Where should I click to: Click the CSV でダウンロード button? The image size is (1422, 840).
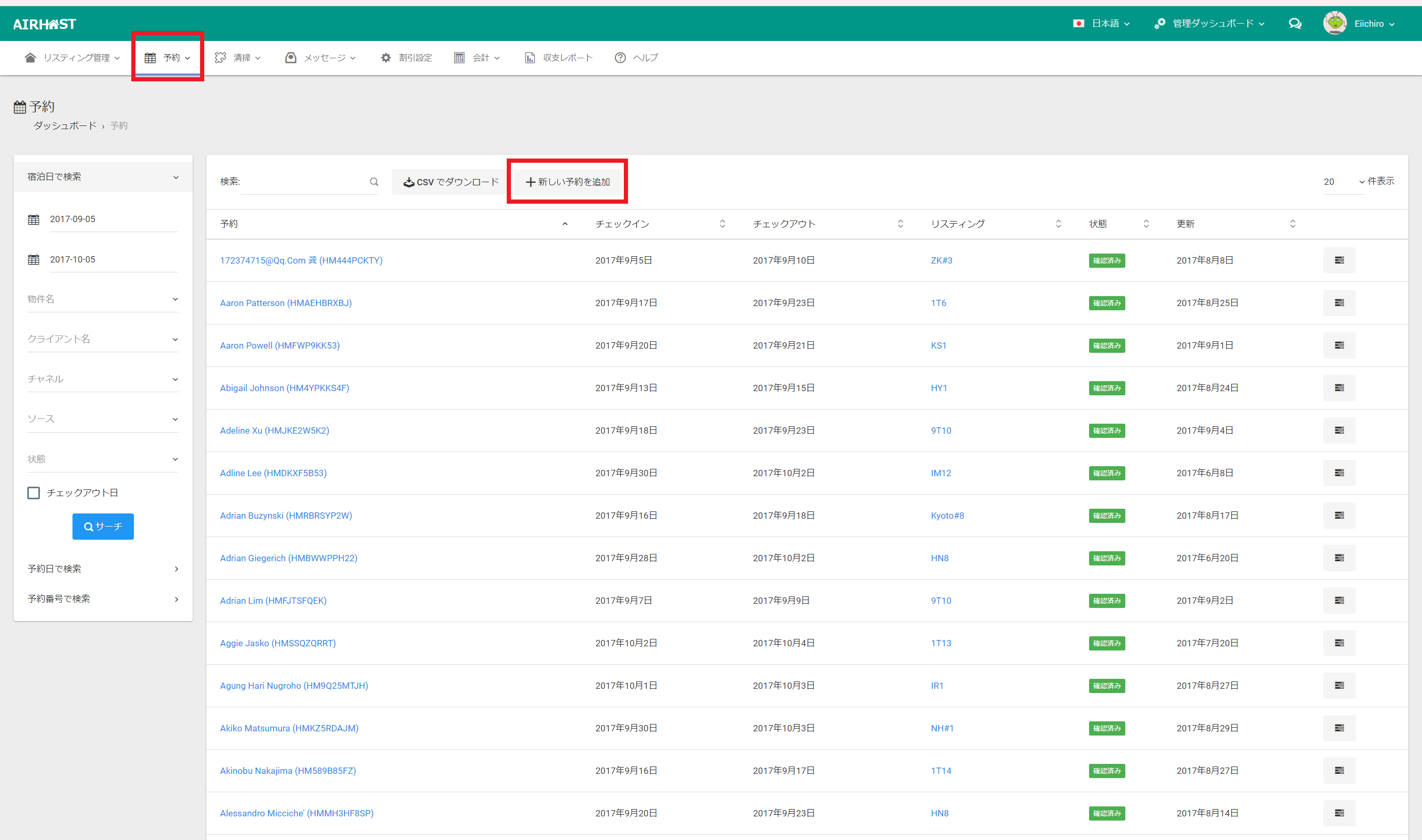451,182
